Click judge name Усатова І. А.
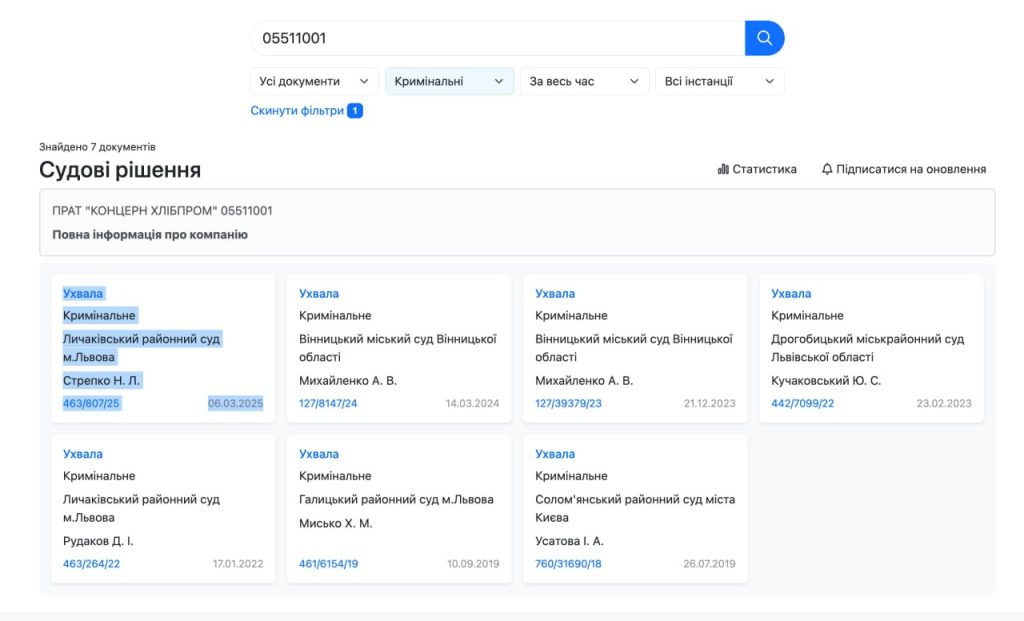This screenshot has width=1024, height=621. pos(569,541)
